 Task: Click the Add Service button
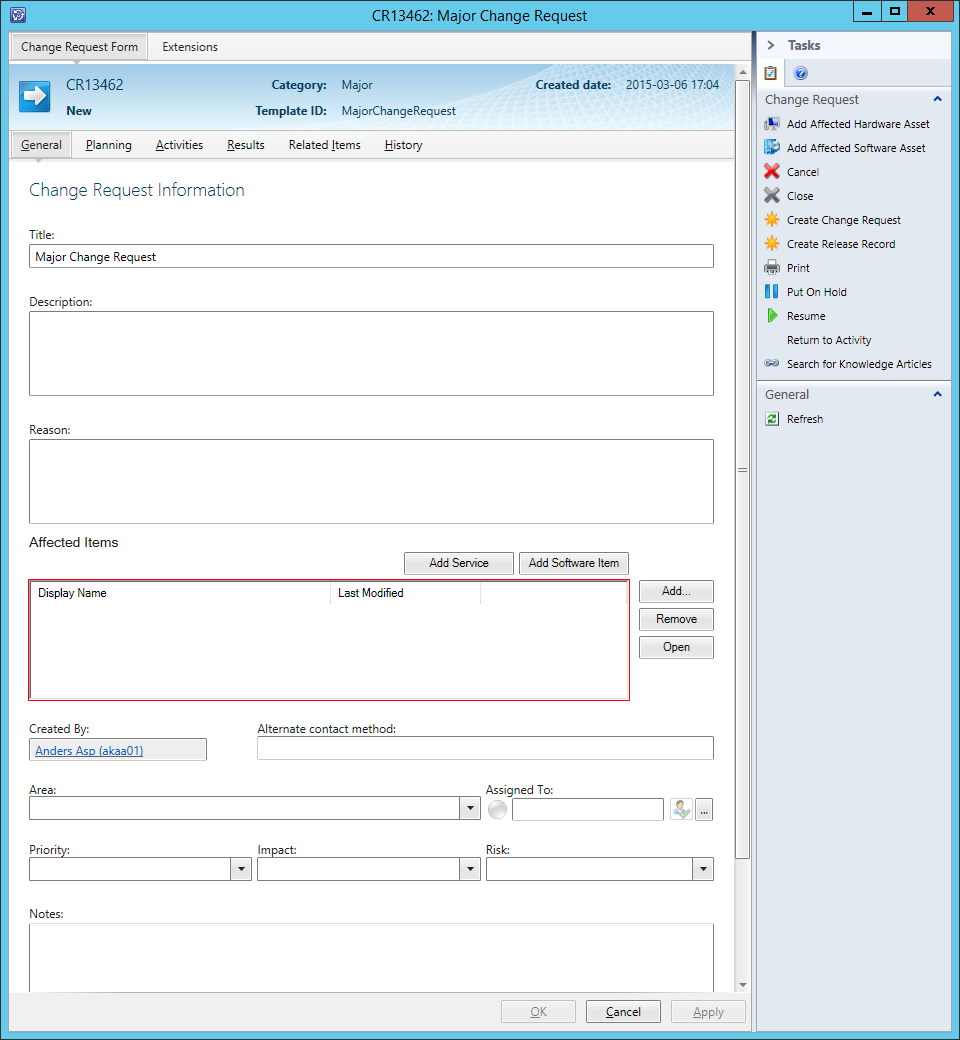[x=458, y=563]
